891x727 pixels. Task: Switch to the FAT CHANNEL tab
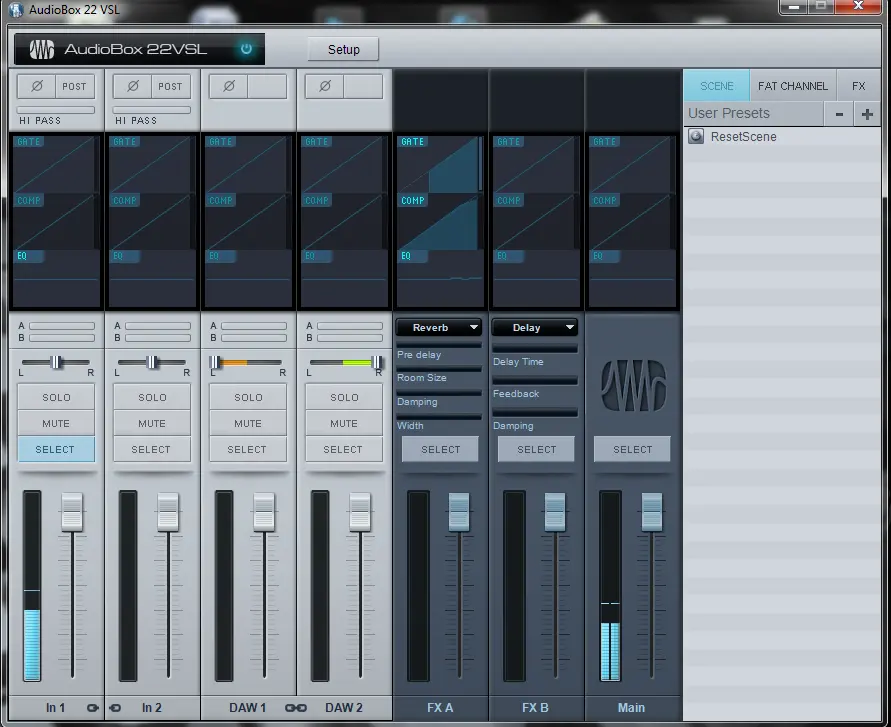pyautogui.click(x=793, y=86)
